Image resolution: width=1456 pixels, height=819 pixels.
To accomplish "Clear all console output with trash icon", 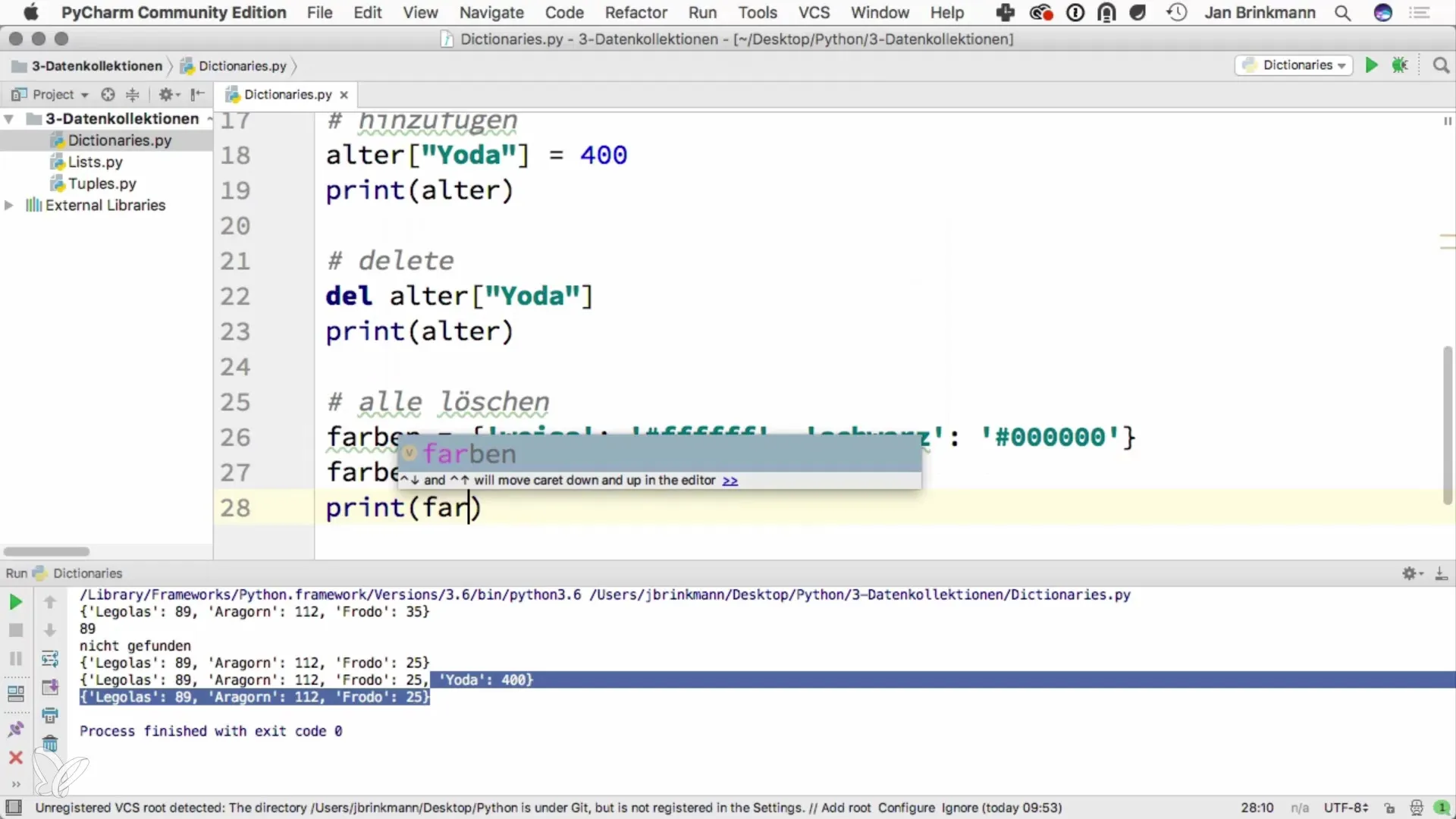I will click(50, 743).
